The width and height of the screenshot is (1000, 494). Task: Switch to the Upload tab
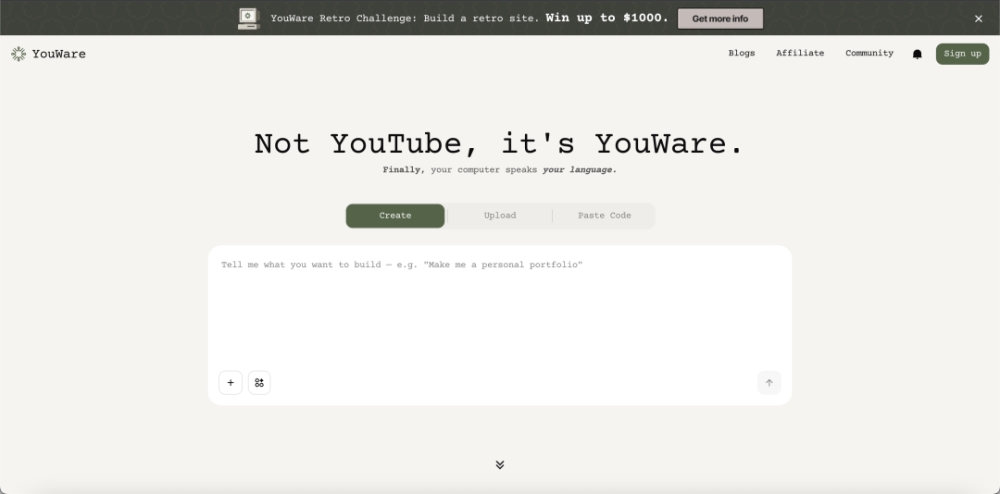coord(500,216)
